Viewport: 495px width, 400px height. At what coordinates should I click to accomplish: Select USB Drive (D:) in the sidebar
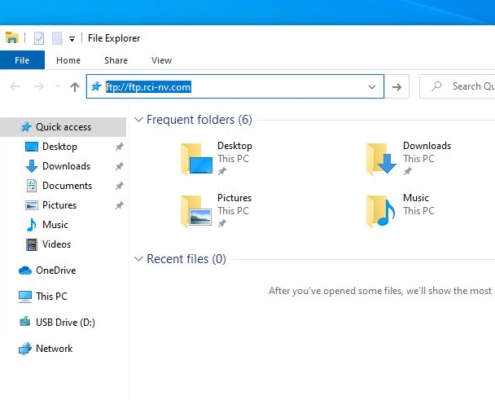[57, 322]
